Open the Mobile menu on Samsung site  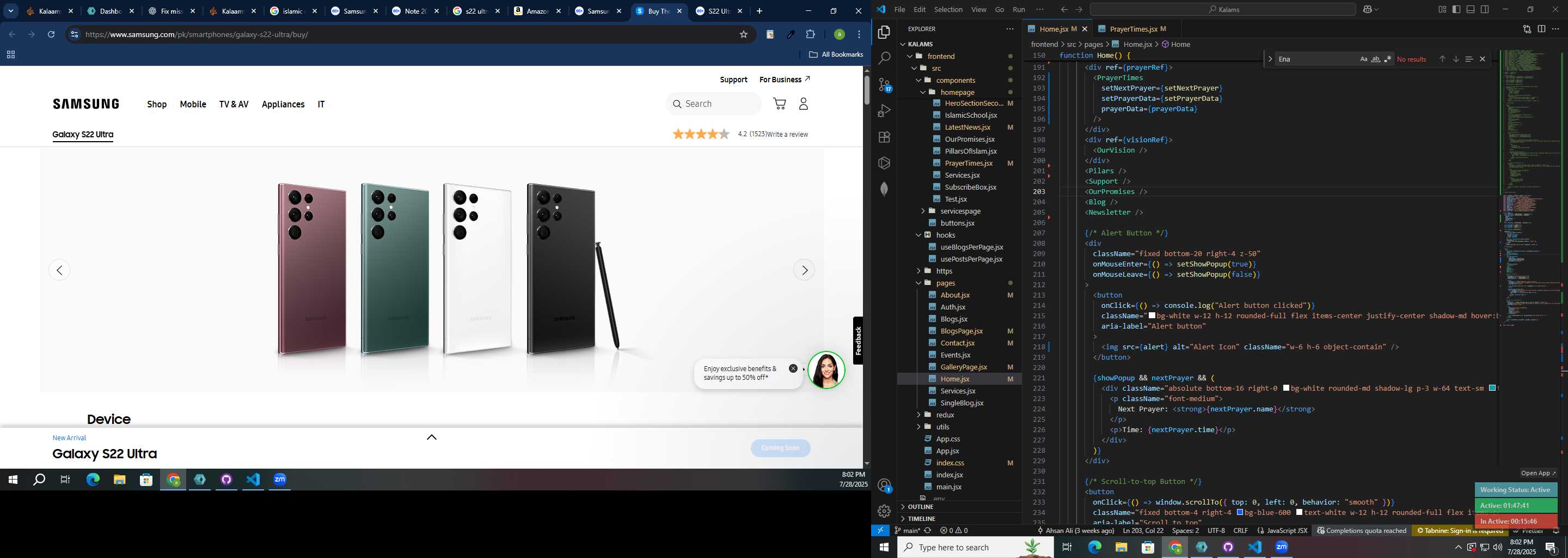pos(193,104)
